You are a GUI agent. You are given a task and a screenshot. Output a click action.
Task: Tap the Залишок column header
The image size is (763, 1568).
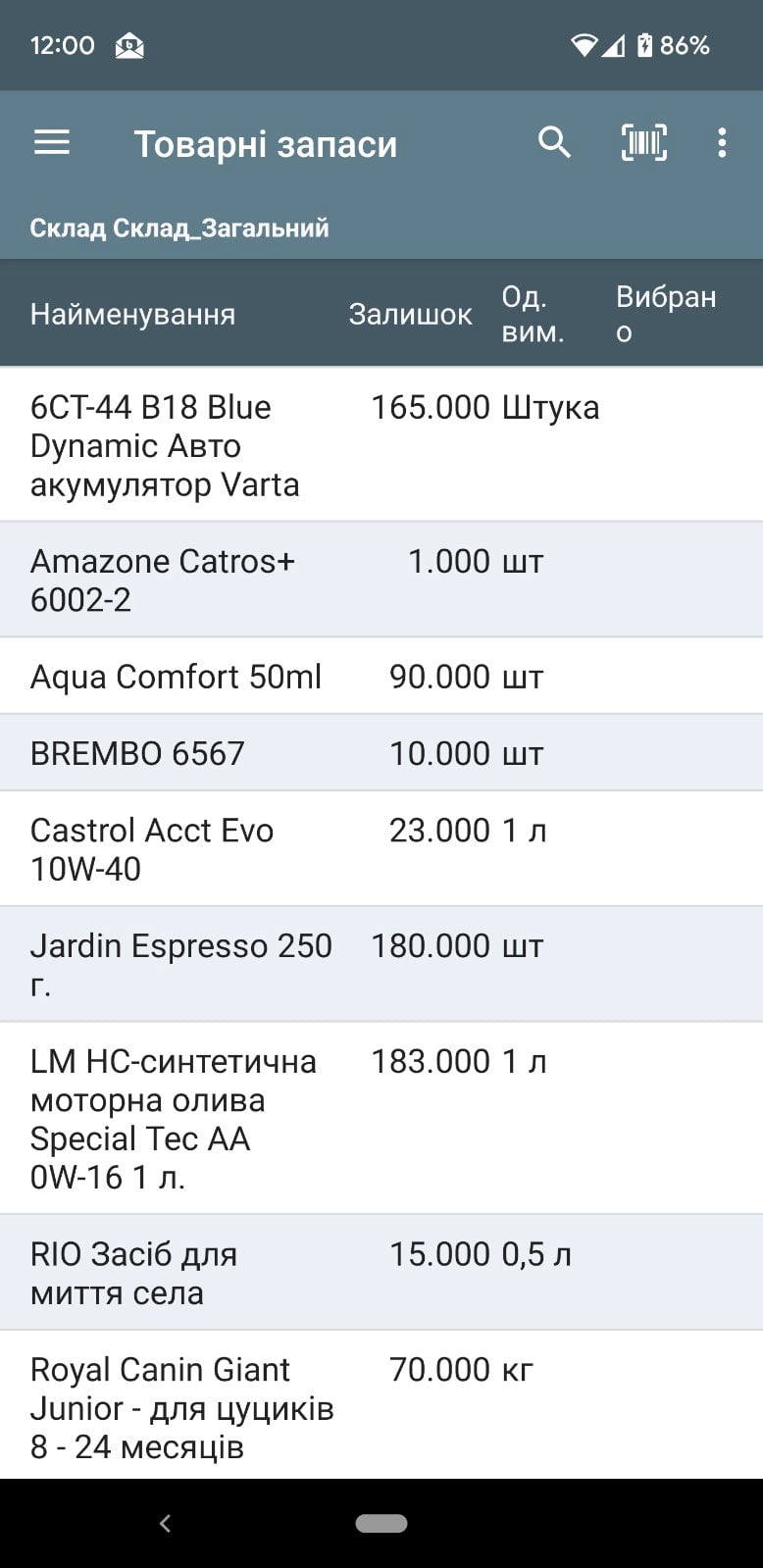click(410, 314)
